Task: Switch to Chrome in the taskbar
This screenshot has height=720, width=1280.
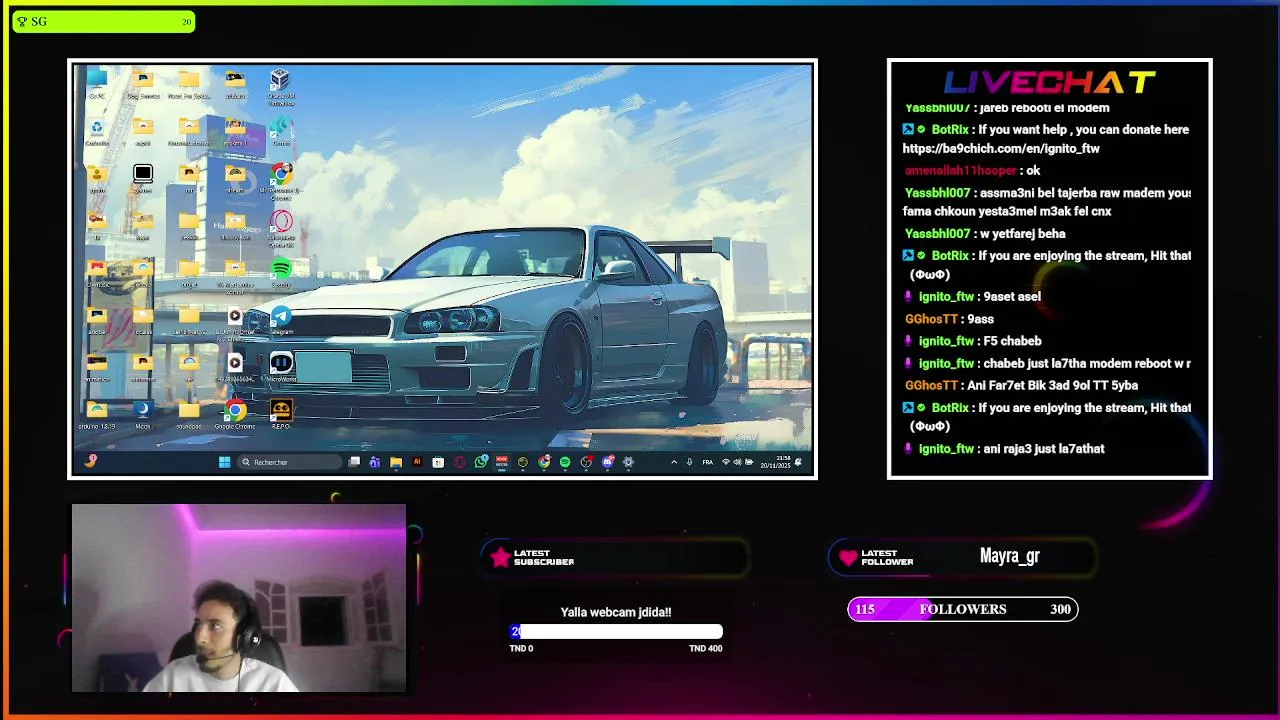Action: point(544,462)
